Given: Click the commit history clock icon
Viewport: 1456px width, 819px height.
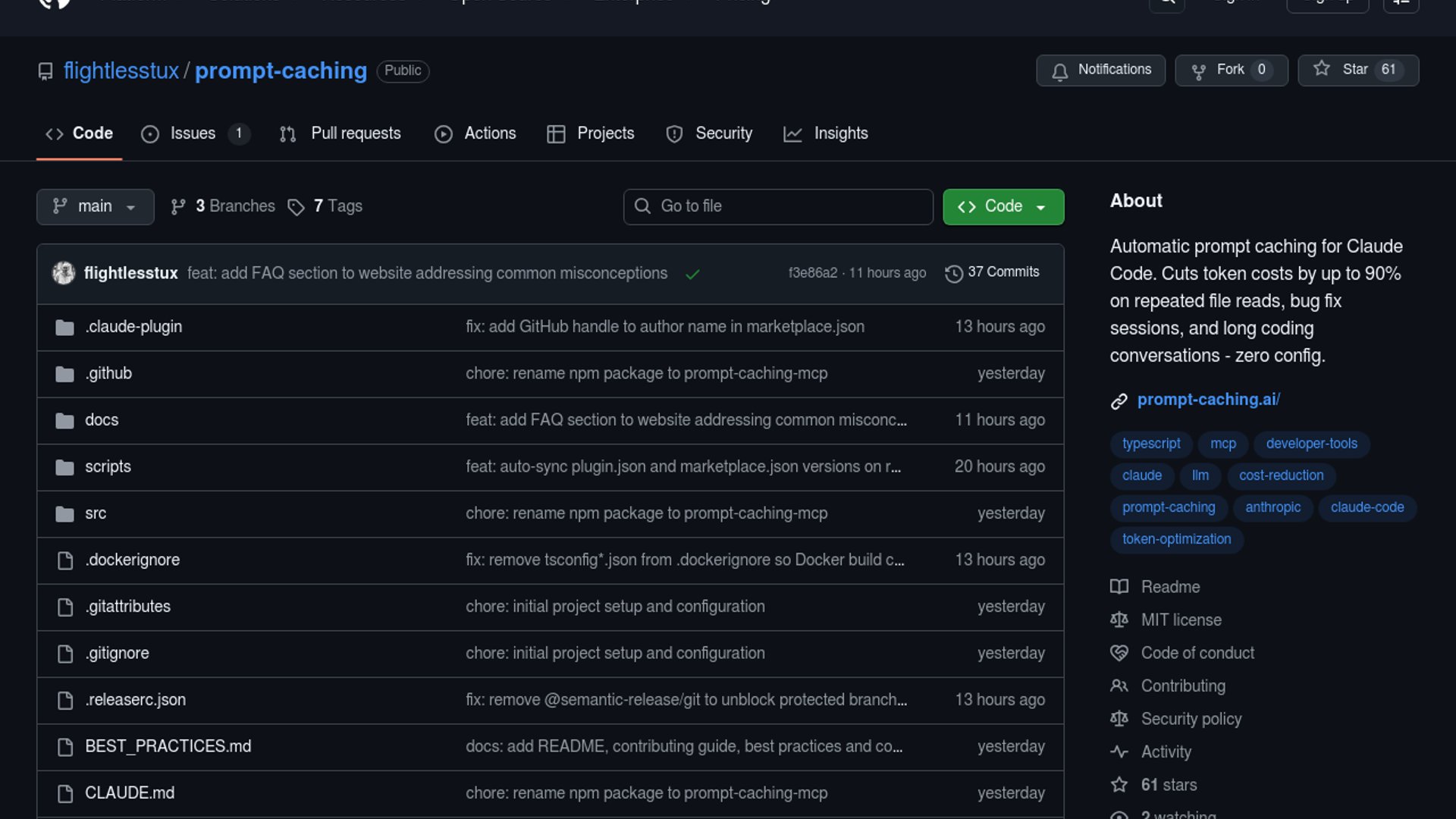Looking at the screenshot, I should [x=953, y=273].
